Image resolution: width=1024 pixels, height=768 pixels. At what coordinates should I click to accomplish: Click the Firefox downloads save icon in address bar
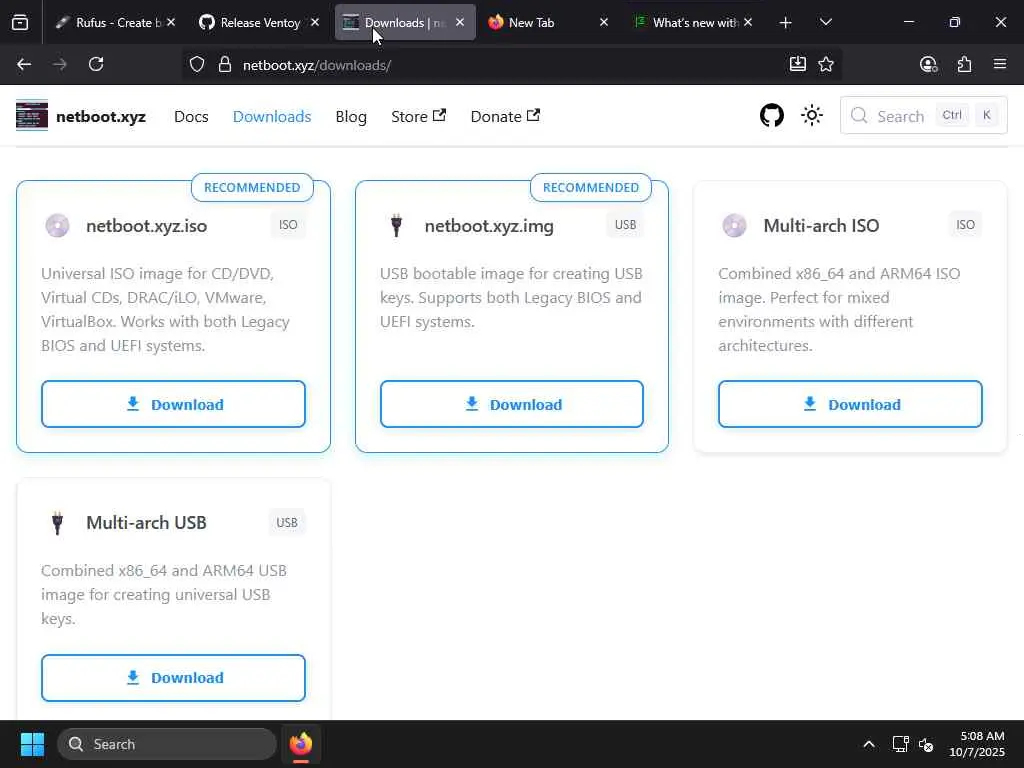point(797,64)
